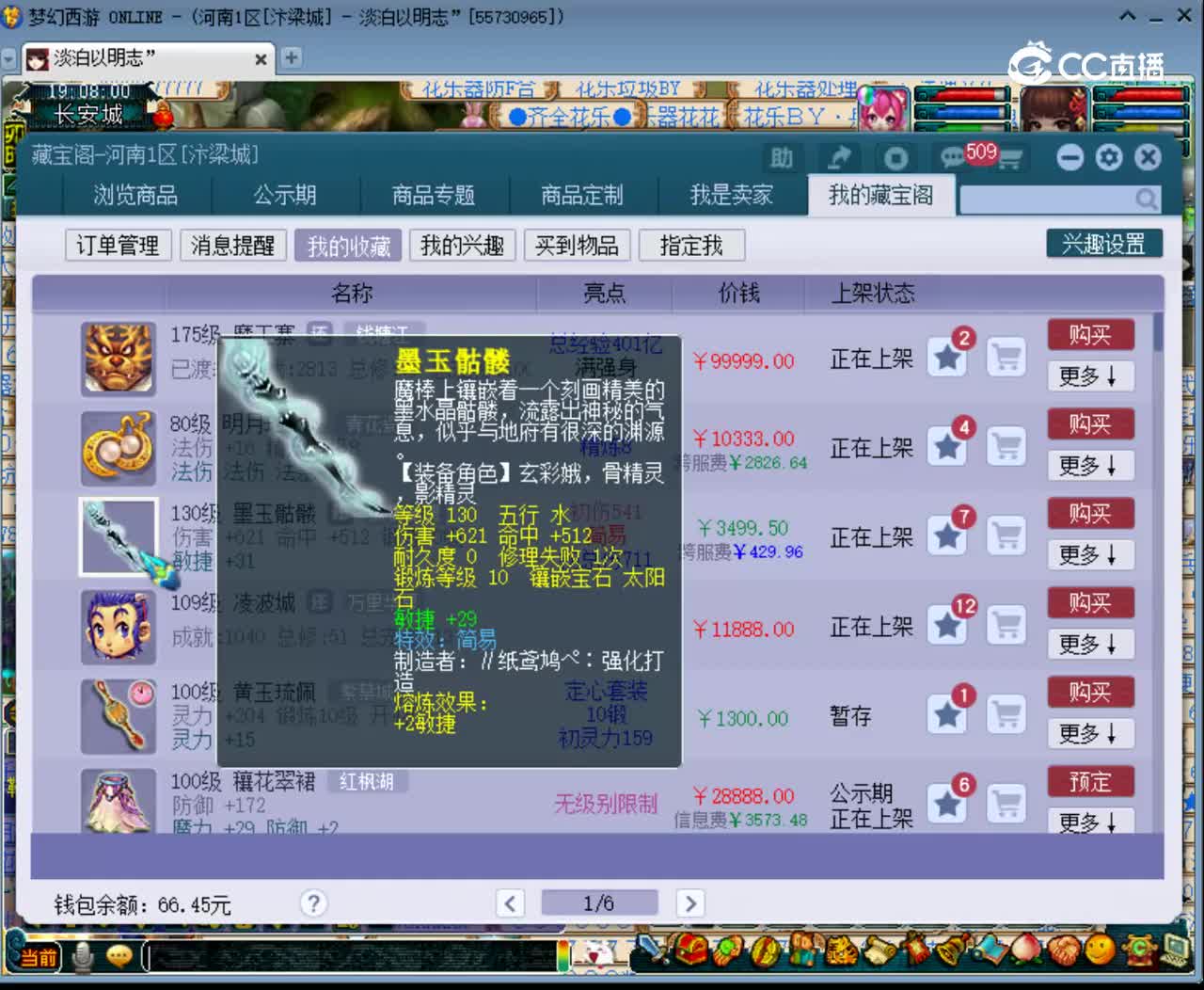The image size is (1204, 990).
Task: Go to previous page arrow beside 1/6
Action: coord(510,903)
